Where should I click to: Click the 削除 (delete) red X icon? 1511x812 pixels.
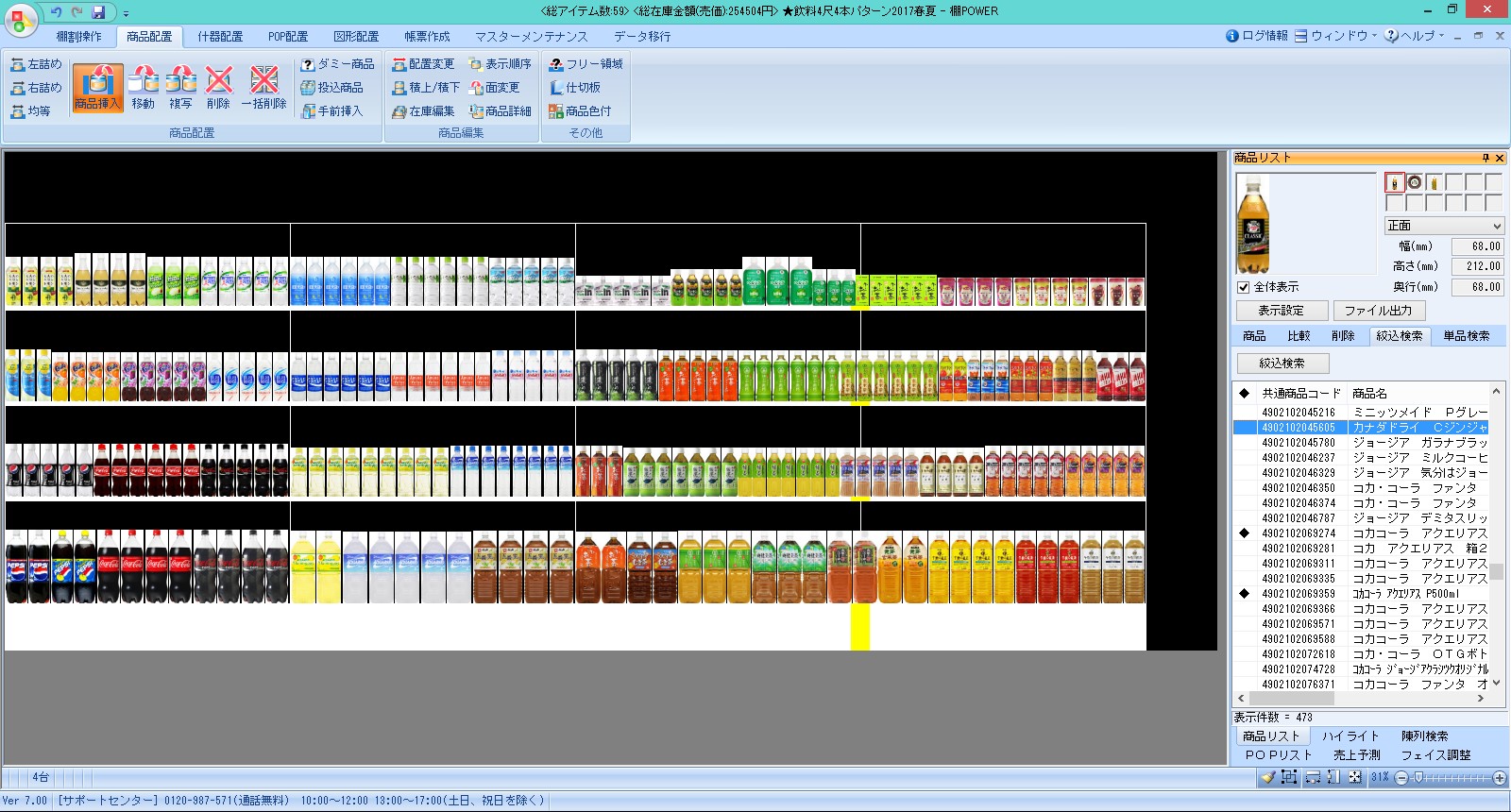[218, 88]
